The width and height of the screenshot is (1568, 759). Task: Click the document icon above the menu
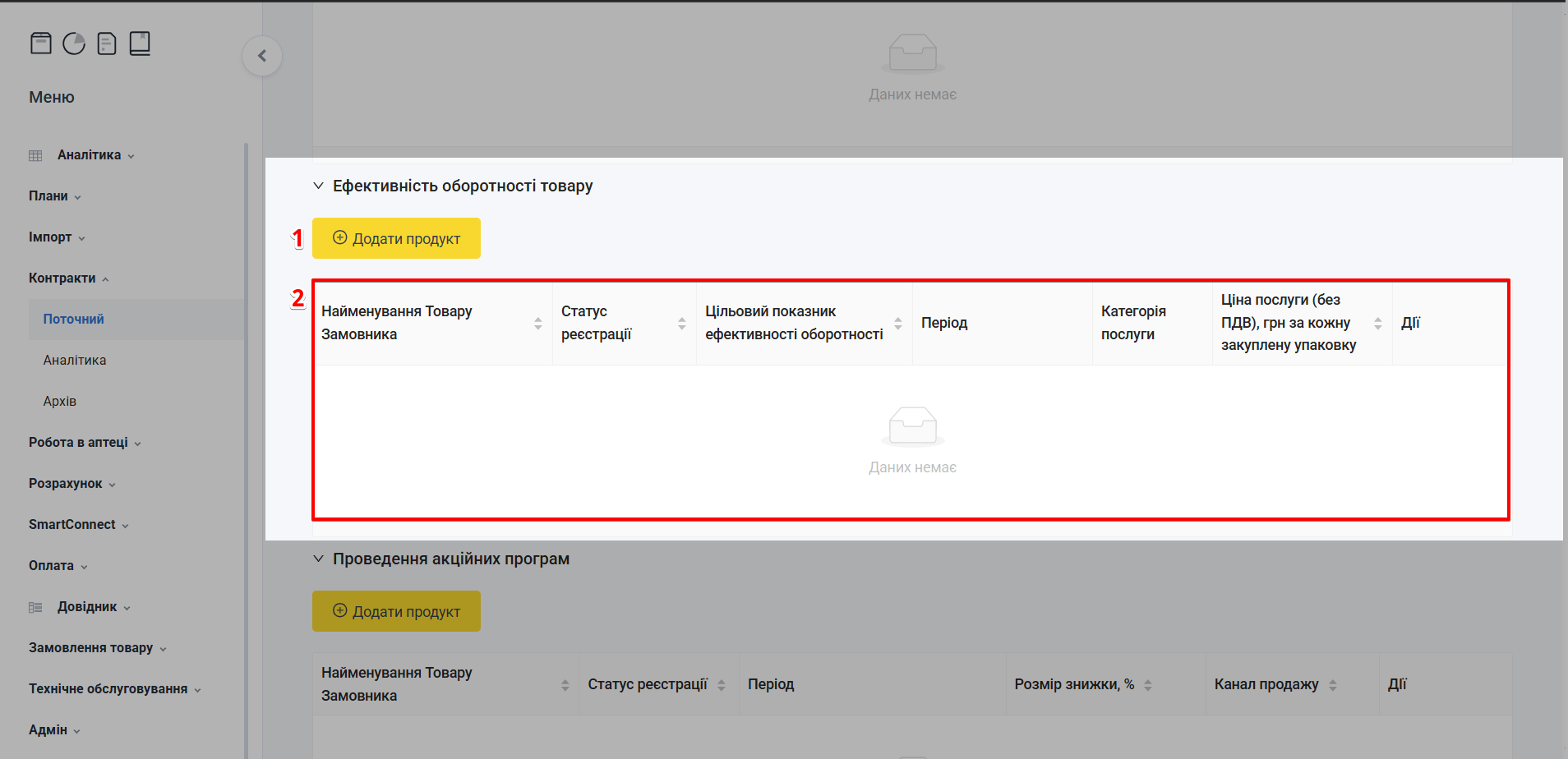click(x=107, y=44)
